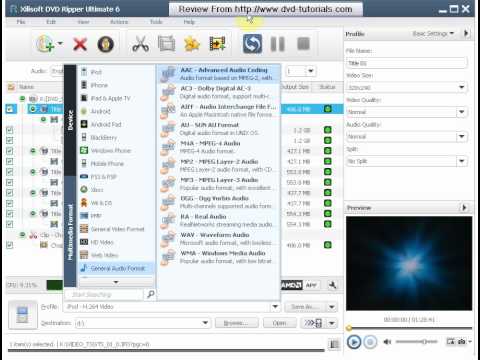
Task: Click the green Android device icon
Action: click(x=84, y=111)
